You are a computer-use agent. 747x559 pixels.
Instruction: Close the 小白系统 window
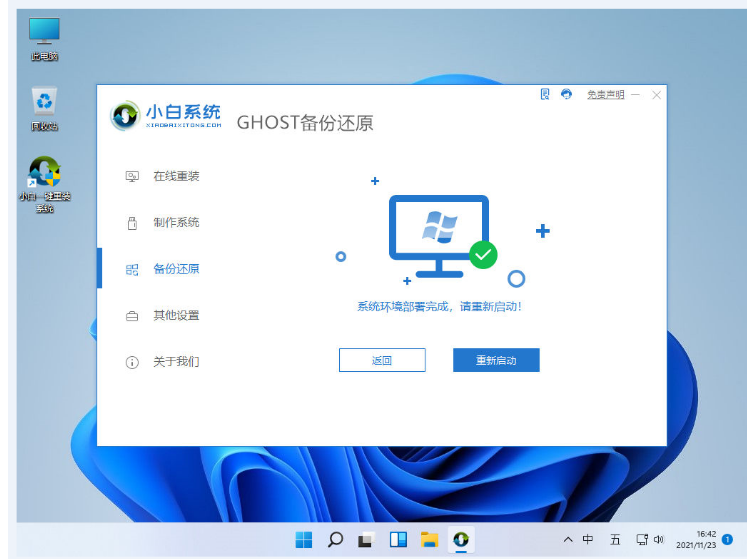656,95
